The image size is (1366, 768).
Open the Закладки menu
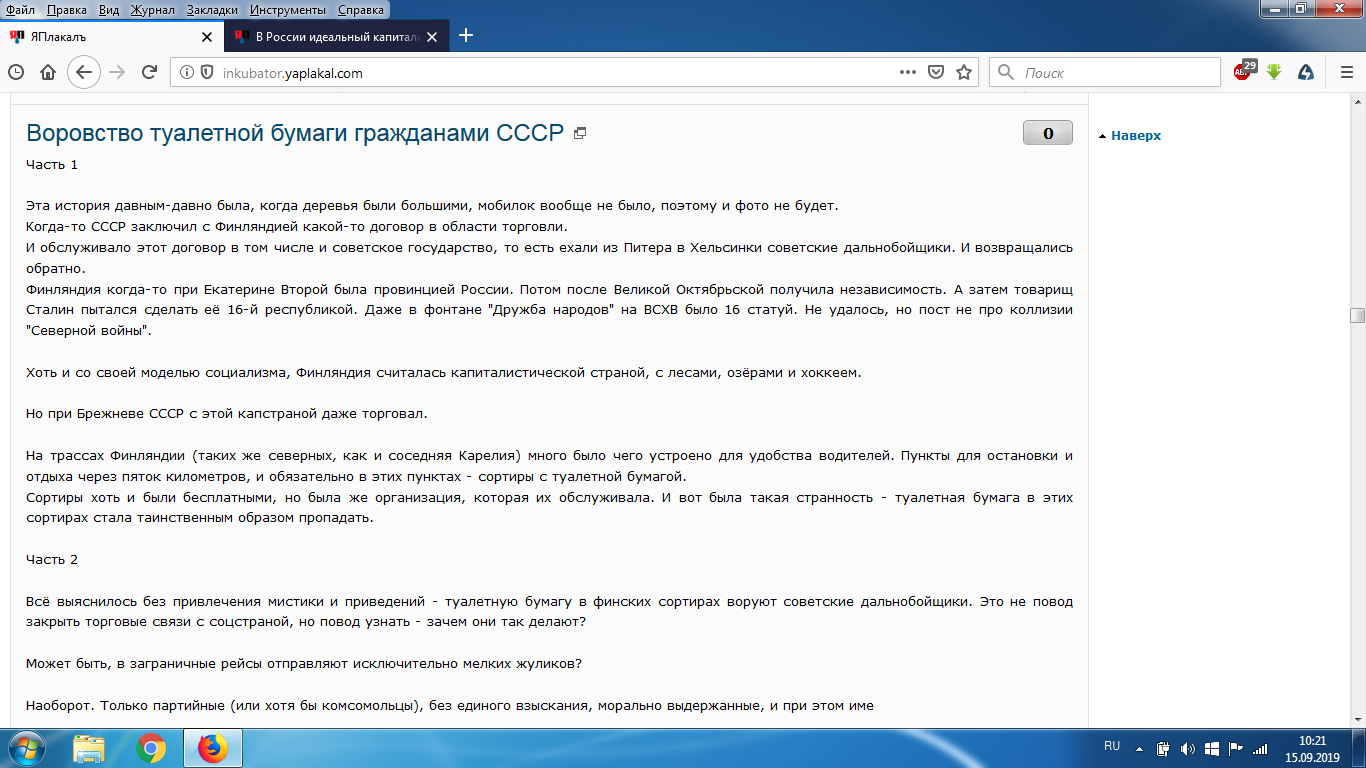pyautogui.click(x=213, y=10)
